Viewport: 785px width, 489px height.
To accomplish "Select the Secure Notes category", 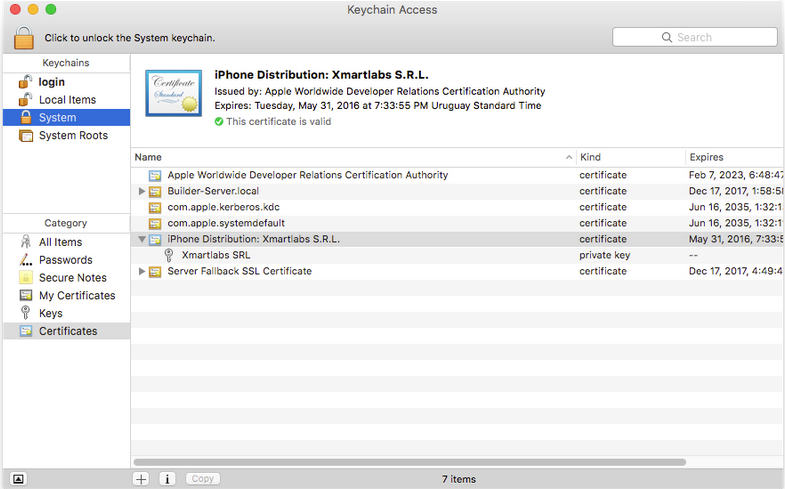I will click(x=72, y=278).
